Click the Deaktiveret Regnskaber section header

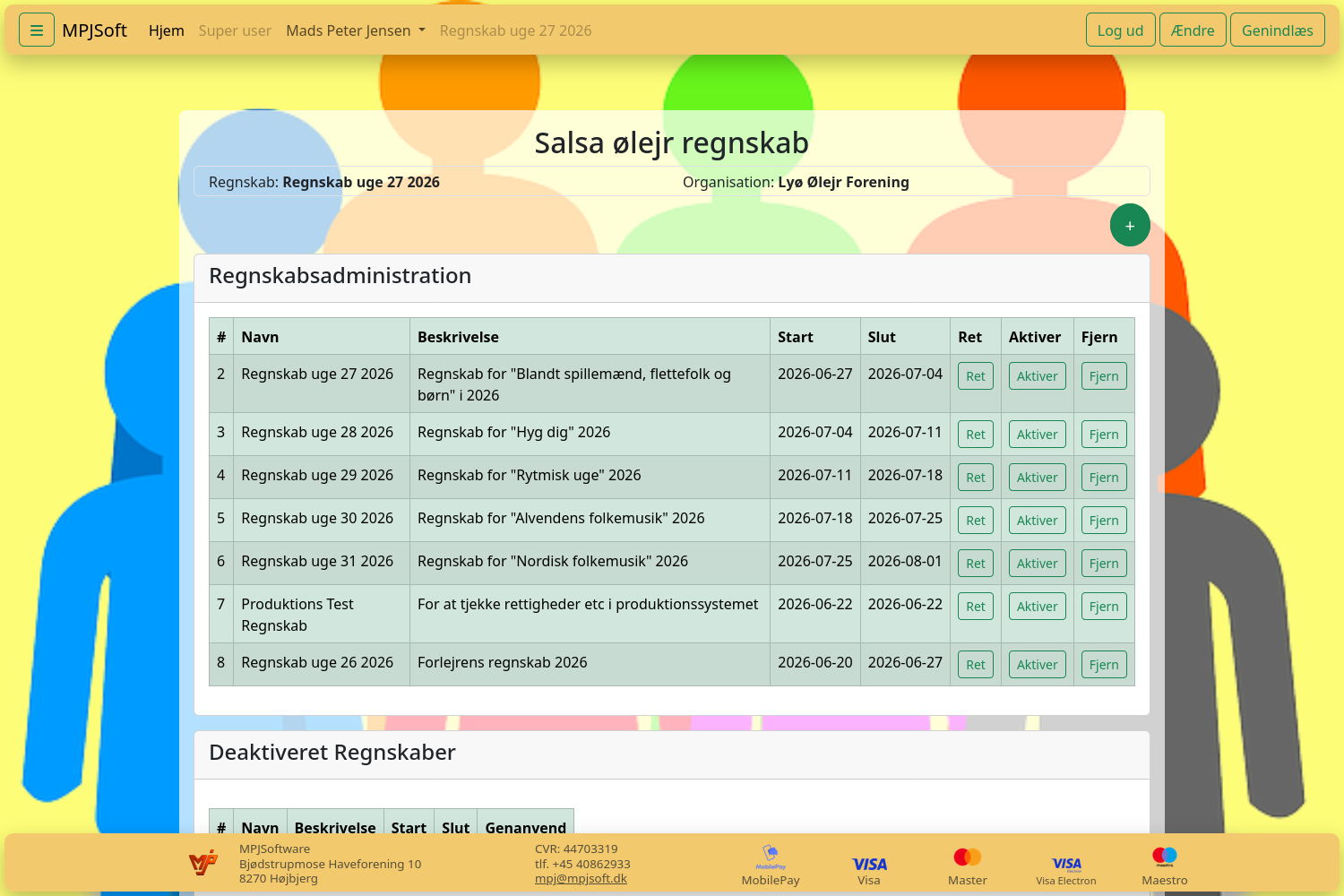pos(672,754)
